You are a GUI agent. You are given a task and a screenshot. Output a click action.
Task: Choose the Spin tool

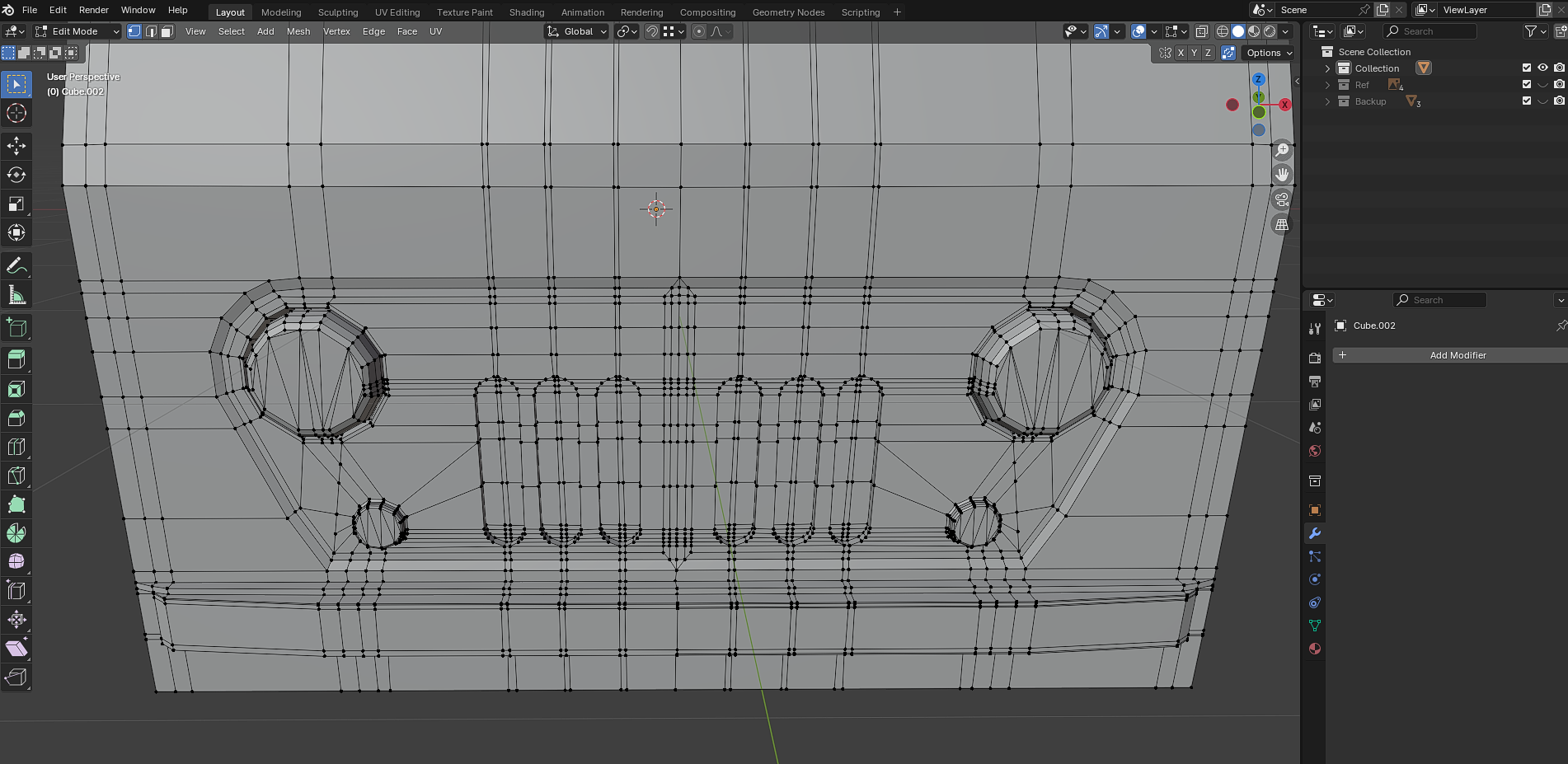click(x=16, y=533)
